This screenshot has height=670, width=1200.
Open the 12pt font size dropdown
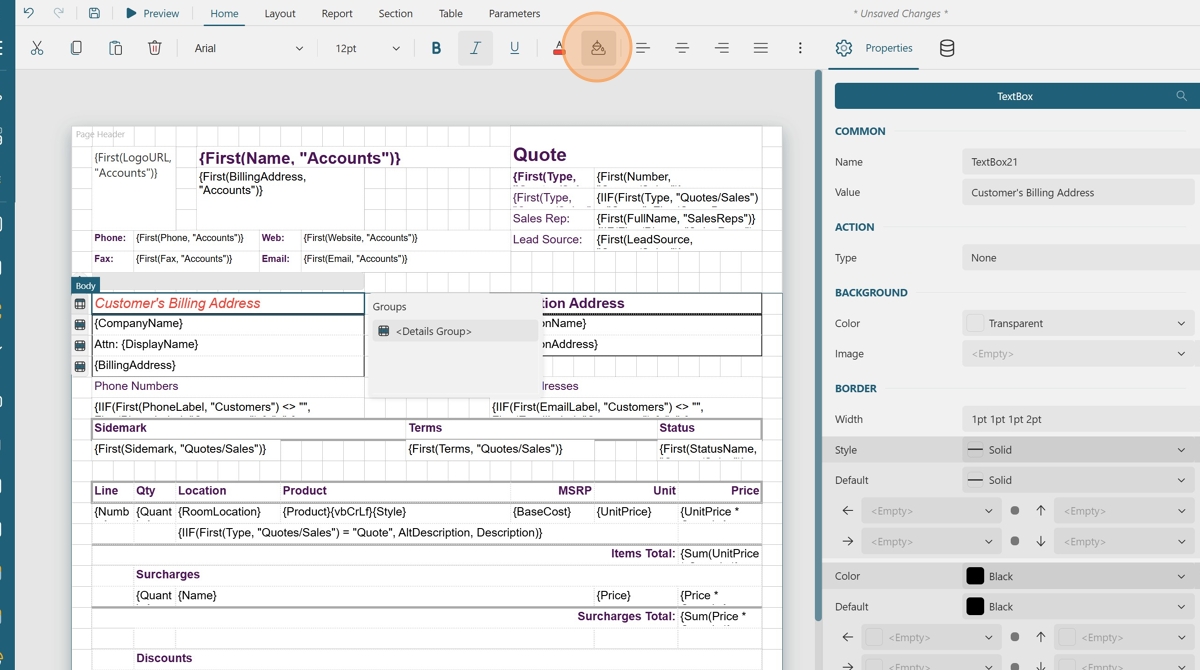(366, 48)
